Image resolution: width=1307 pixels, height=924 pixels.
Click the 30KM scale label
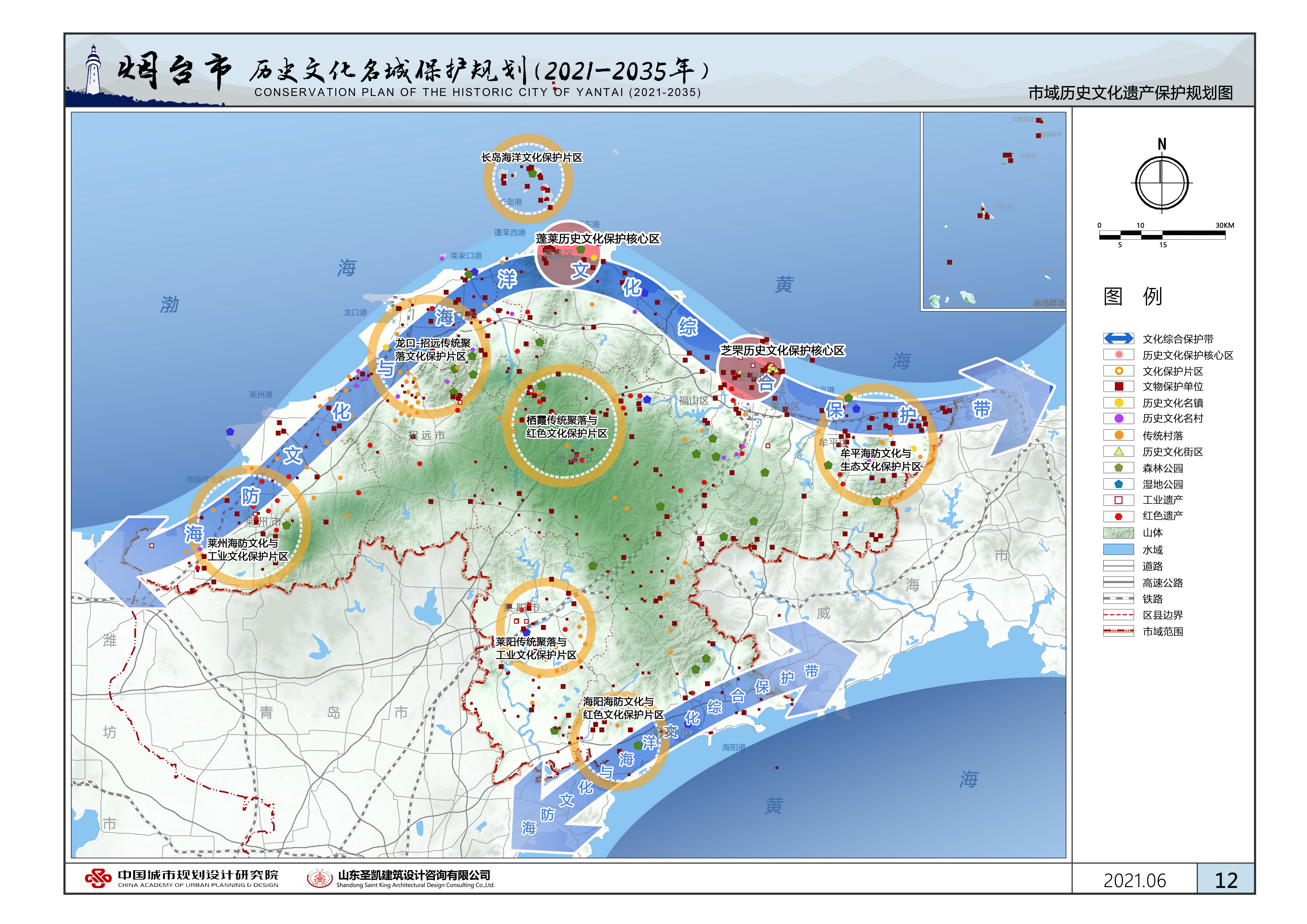(1225, 225)
